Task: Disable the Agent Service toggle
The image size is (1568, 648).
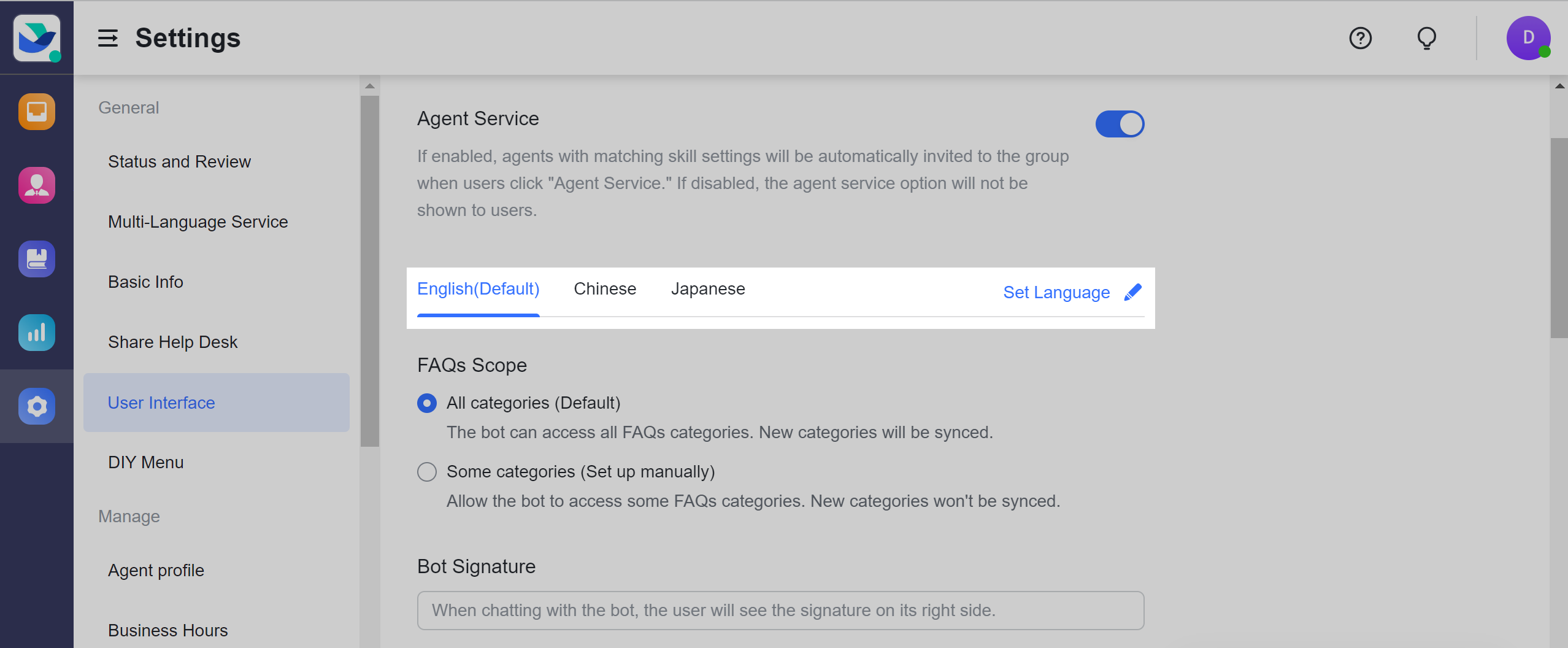Action: point(1119,123)
